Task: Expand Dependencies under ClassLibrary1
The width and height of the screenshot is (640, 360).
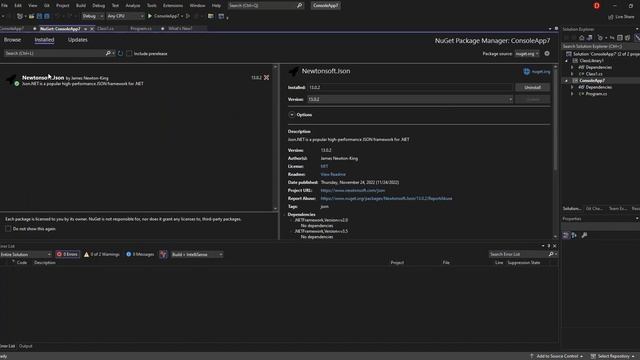Action: click(x=572, y=67)
